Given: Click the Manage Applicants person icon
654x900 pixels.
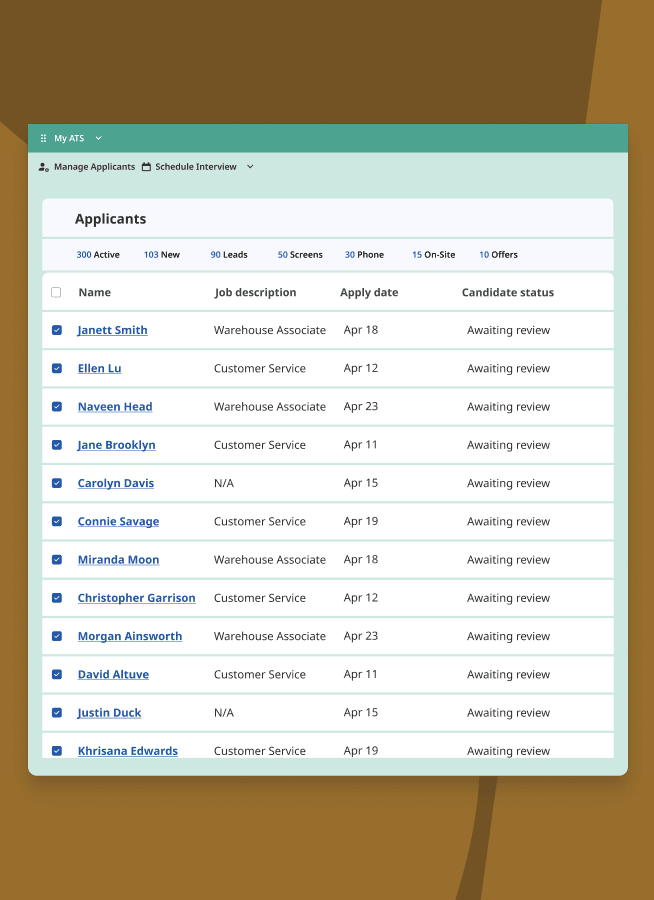Looking at the screenshot, I should tap(43, 167).
